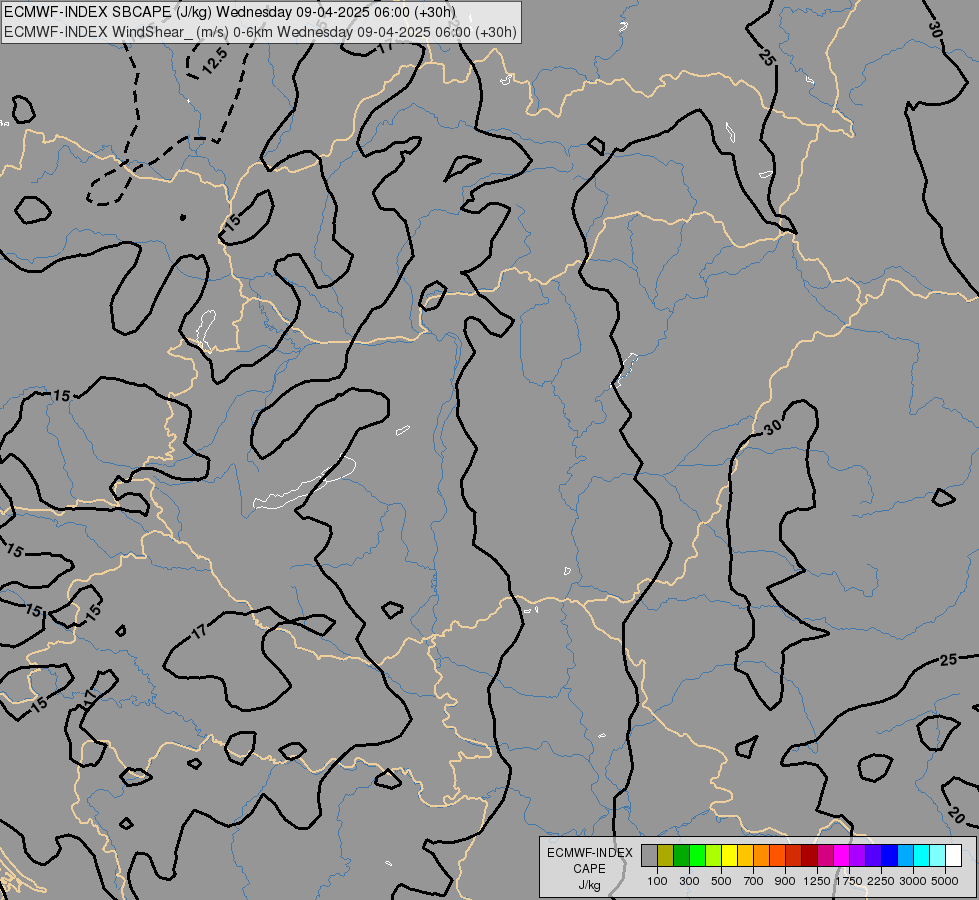Select the bright magenta legend swatch

click(842, 856)
